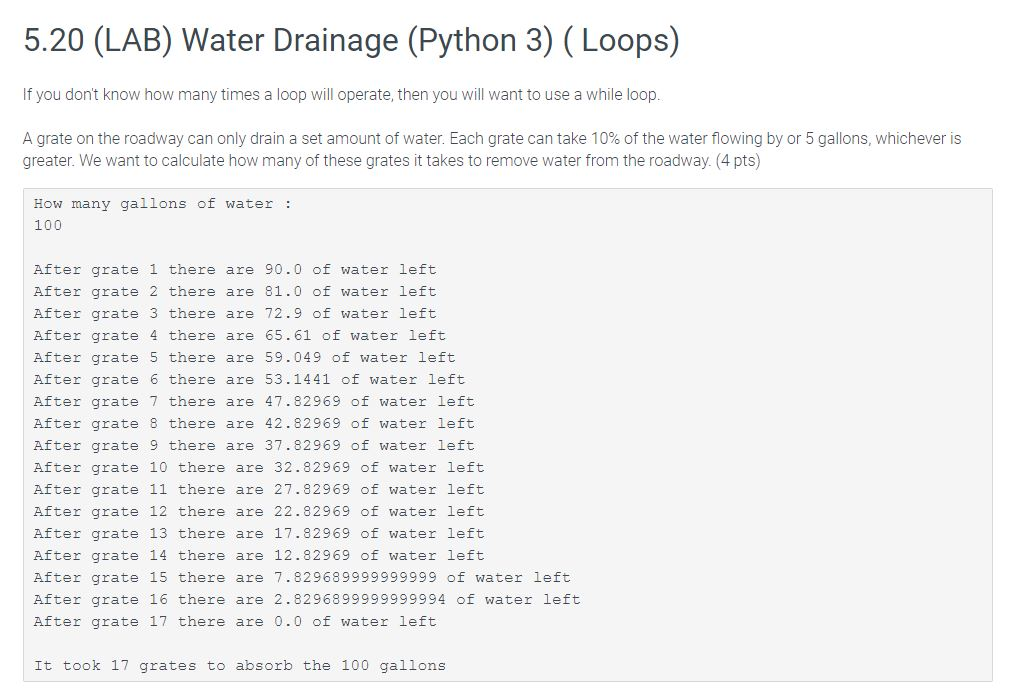Viewport: 1011px width, 696px height.
Task: Click the "After grate 17" line showing 0.0
Action: pos(234,622)
